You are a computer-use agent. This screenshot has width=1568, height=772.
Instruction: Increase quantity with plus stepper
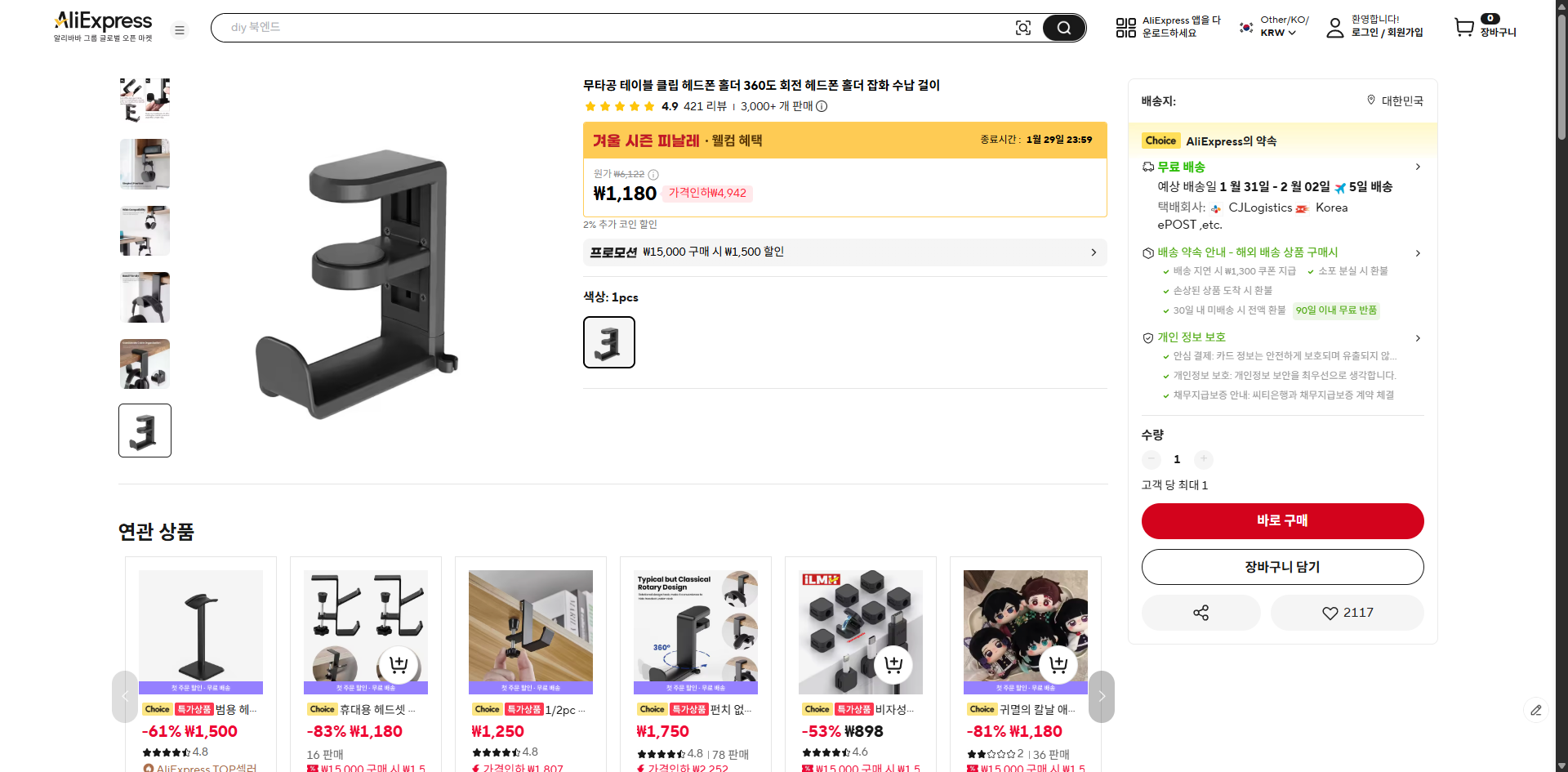pyautogui.click(x=1203, y=459)
